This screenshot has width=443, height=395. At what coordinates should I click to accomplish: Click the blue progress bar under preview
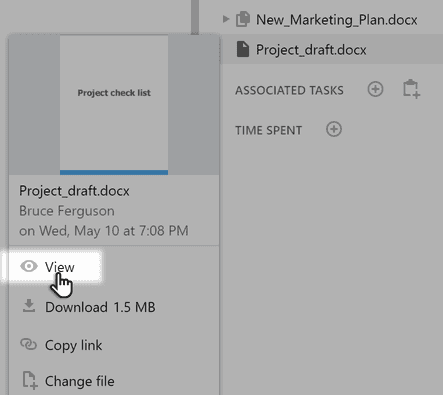click(114, 173)
